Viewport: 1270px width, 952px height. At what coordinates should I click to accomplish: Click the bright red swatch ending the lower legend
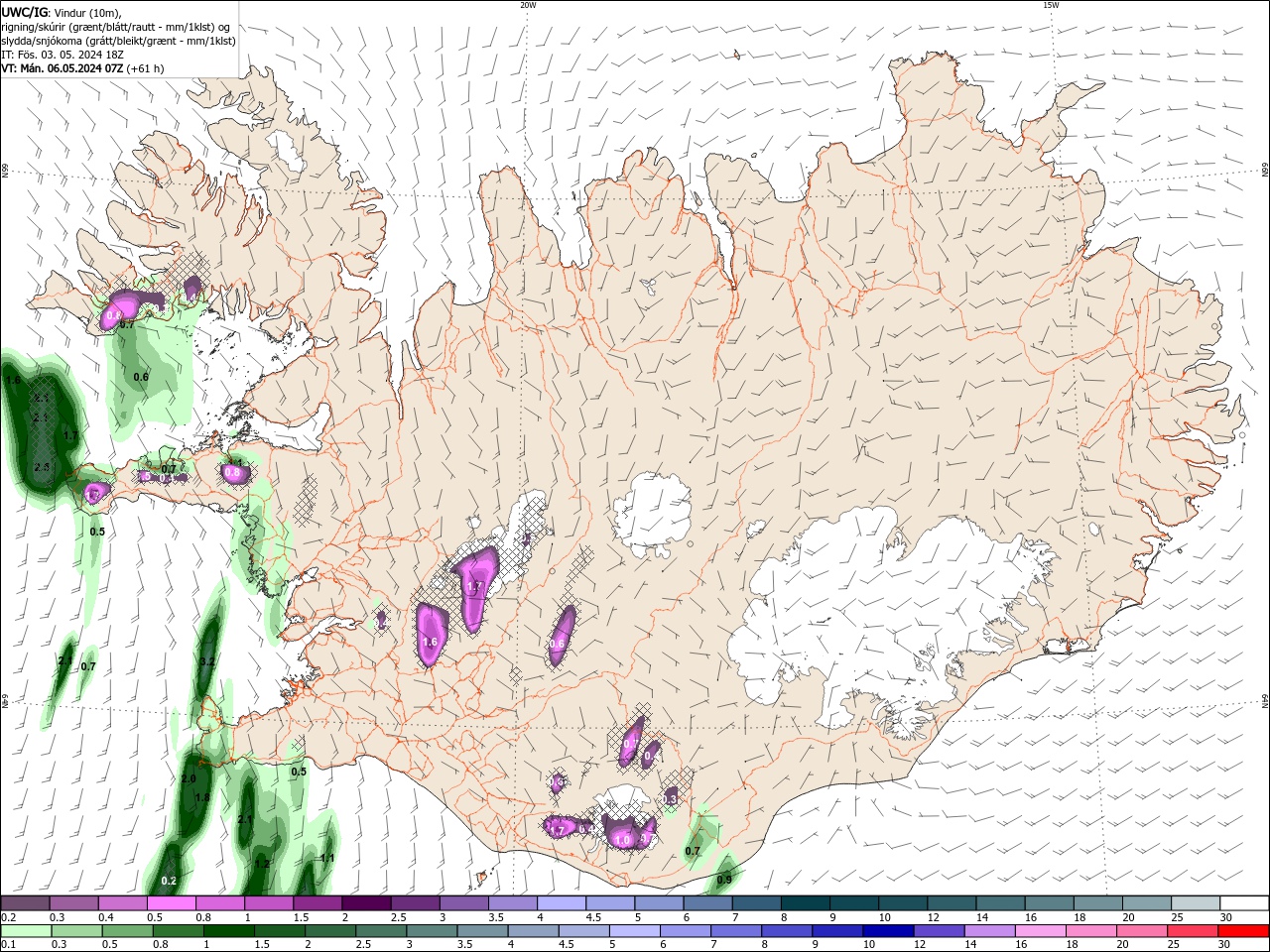(x=1243, y=931)
